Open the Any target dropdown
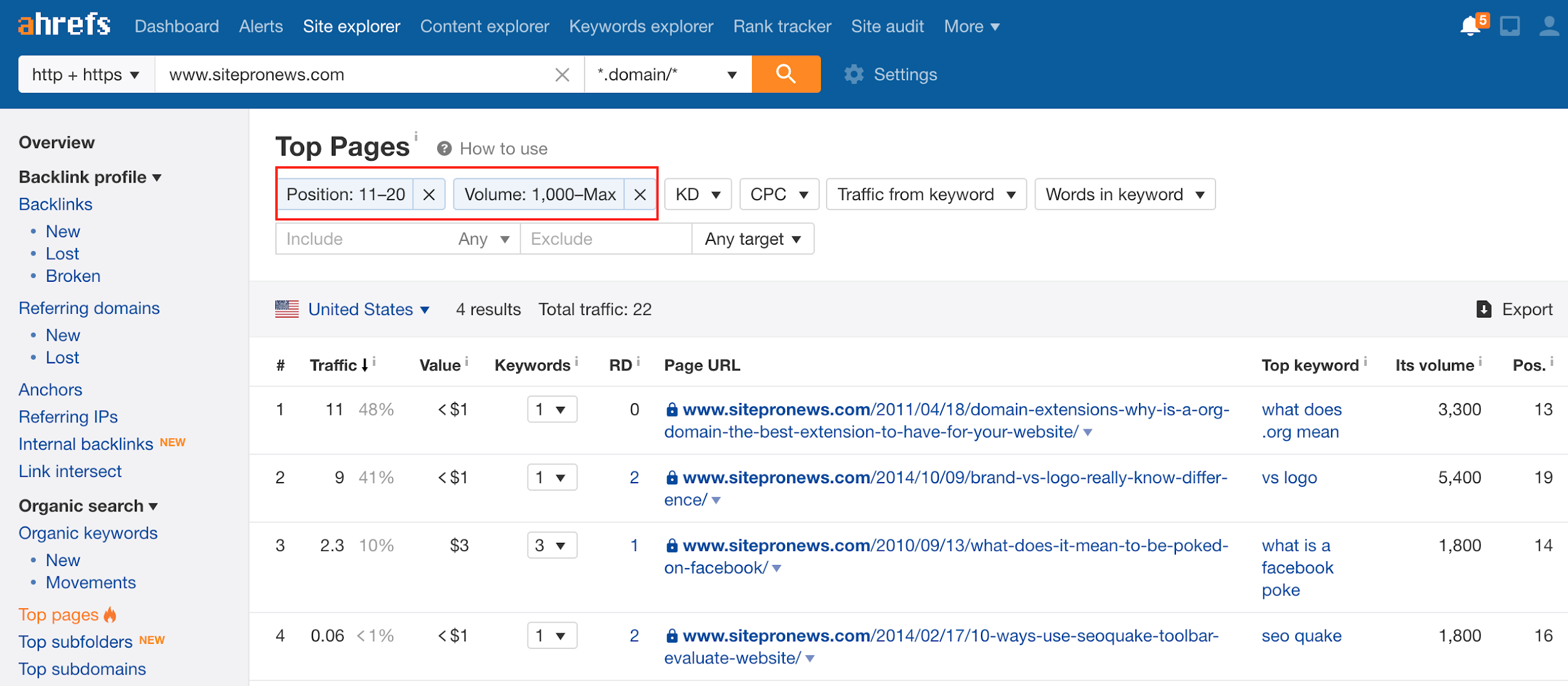The width and height of the screenshot is (1568, 686). click(753, 239)
